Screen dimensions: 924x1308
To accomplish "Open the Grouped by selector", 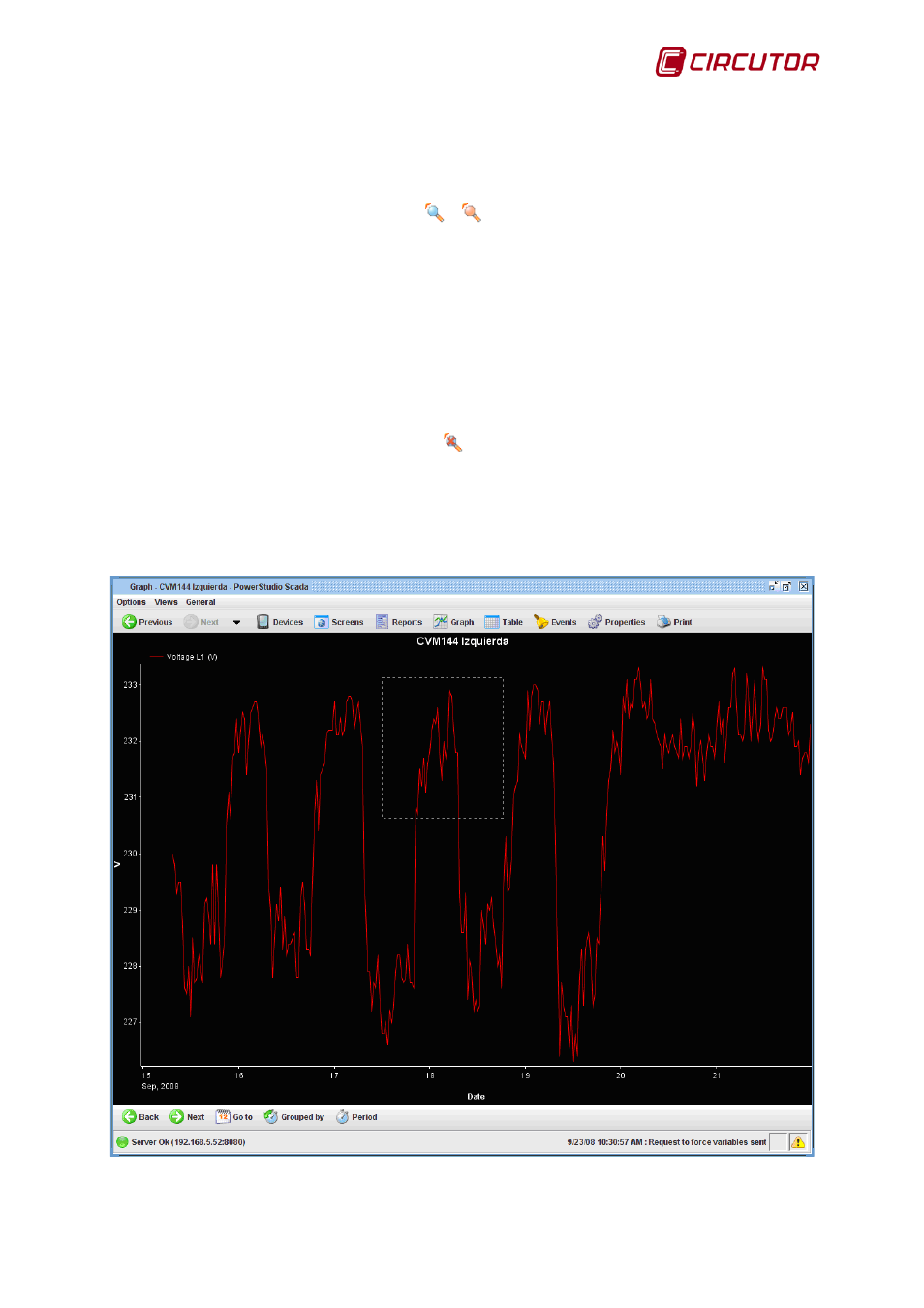I will pos(293,1117).
